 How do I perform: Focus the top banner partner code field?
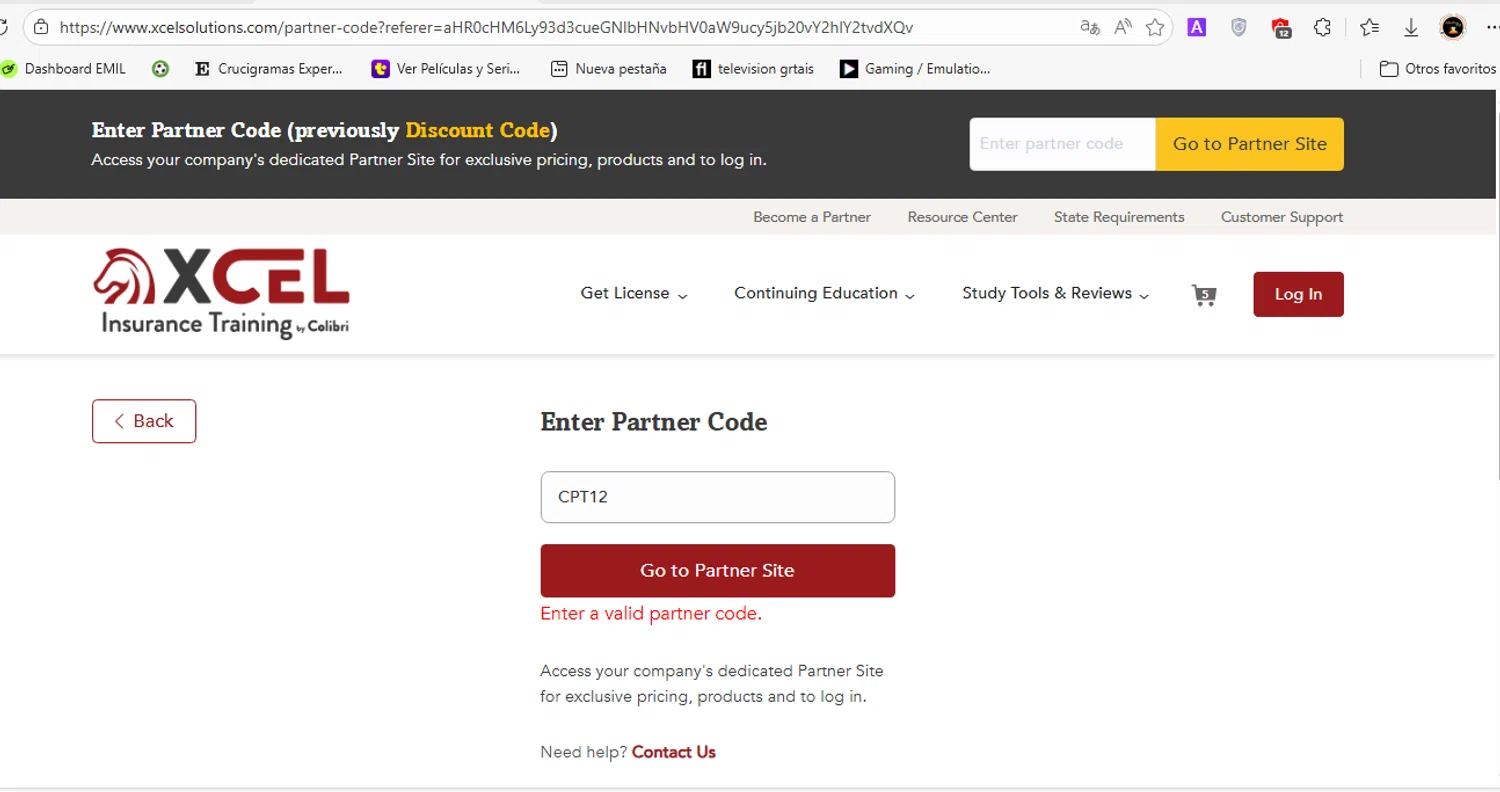coord(1062,144)
